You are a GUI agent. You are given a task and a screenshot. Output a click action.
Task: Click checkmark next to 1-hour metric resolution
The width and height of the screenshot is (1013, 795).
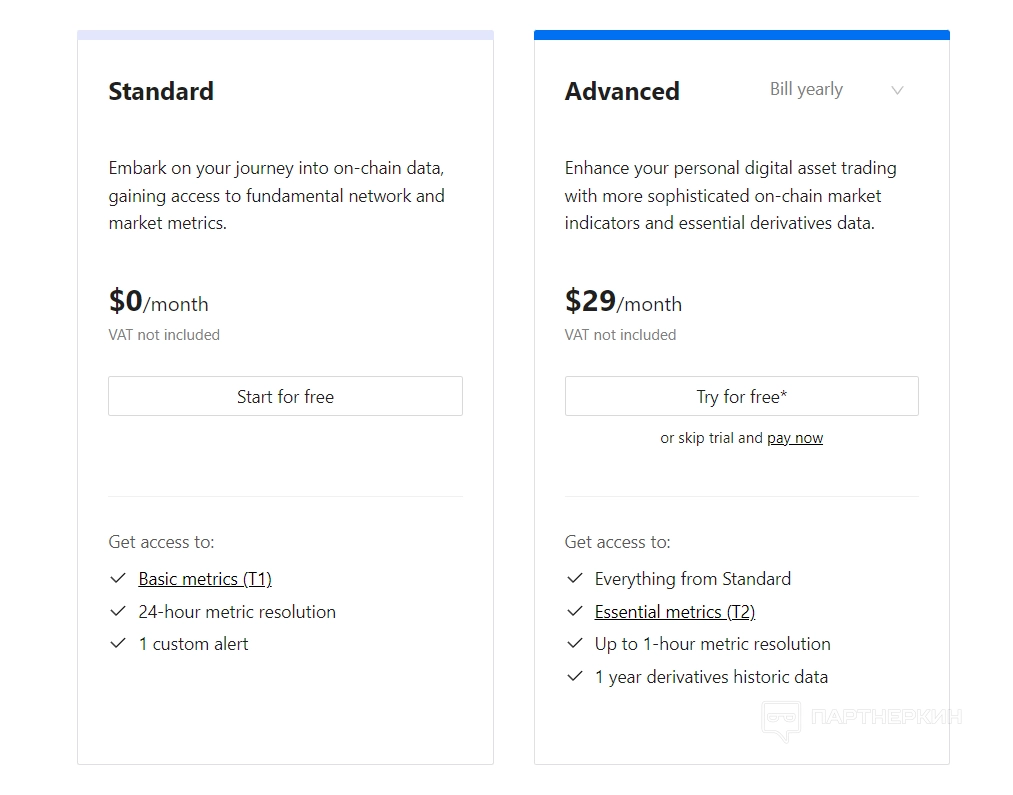574,644
